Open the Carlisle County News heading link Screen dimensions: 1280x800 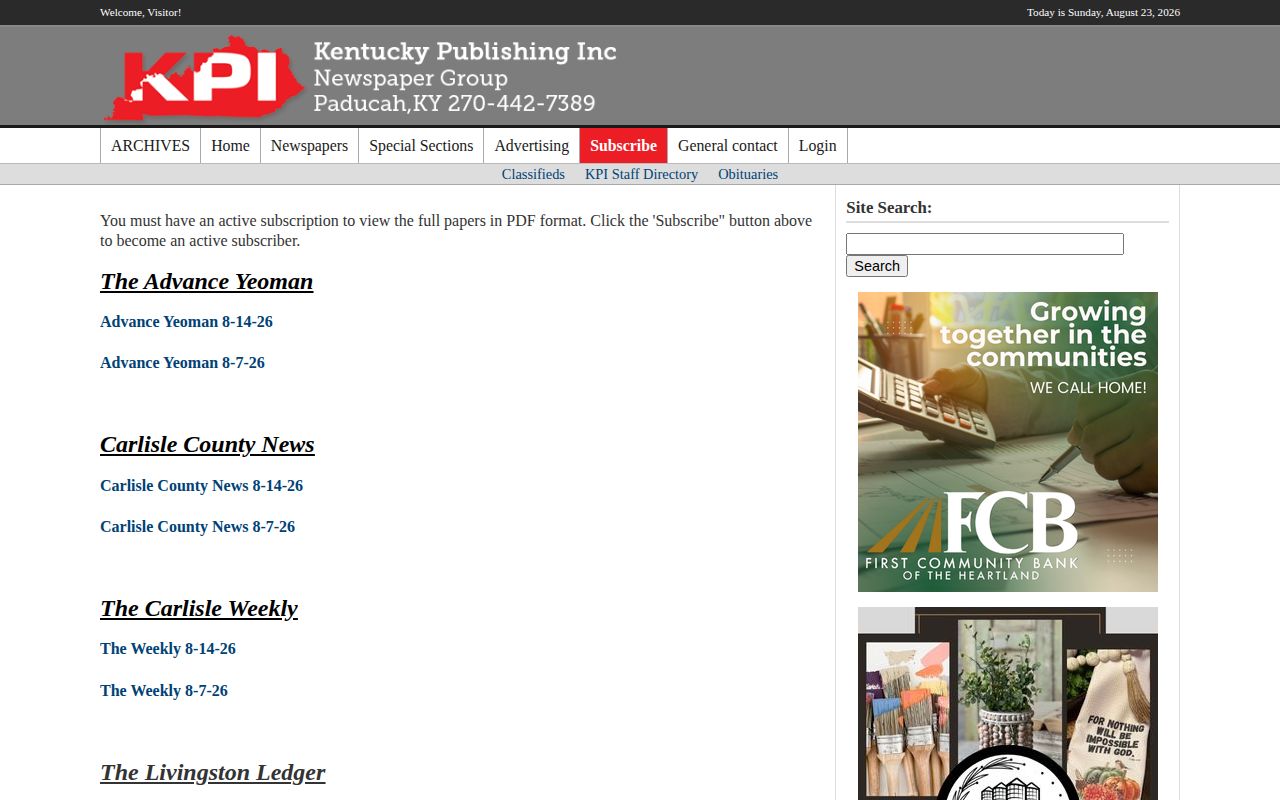pyautogui.click(x=207, y=445)
